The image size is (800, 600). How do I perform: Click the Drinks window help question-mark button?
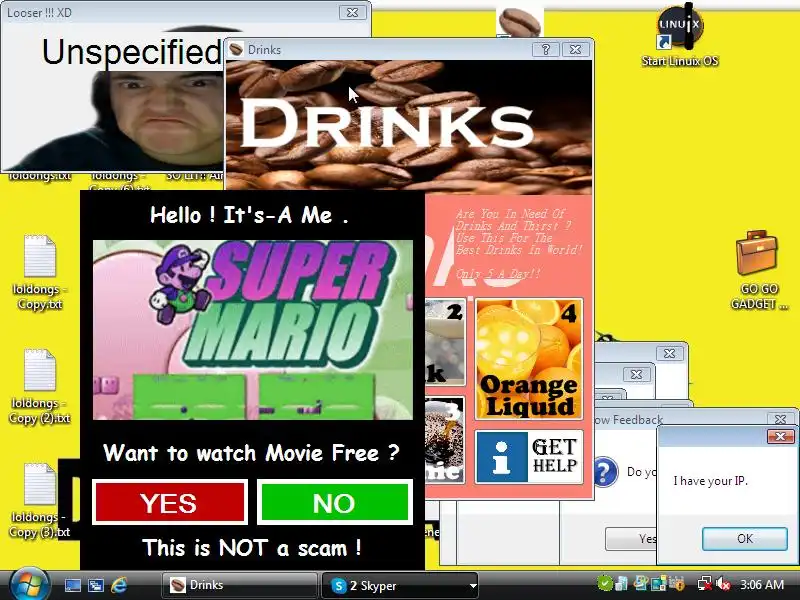pos(545,49)
